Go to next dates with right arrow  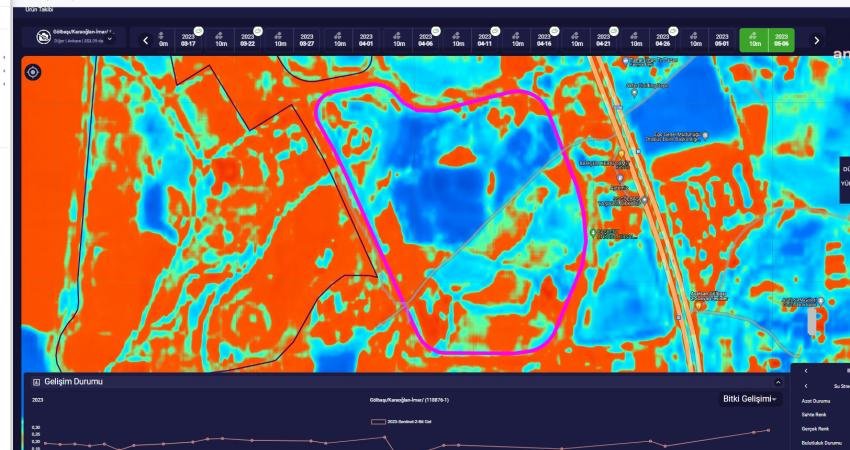click(816, 40)
